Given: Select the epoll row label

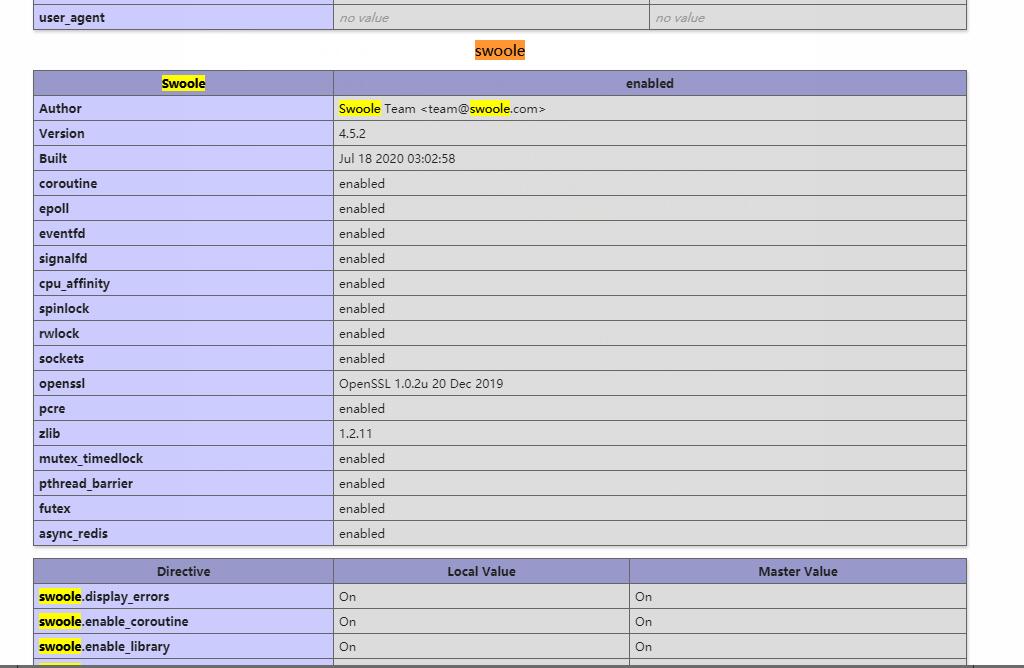Looking at the screenshot, I should pyautogui.click(x=54, y=208).
